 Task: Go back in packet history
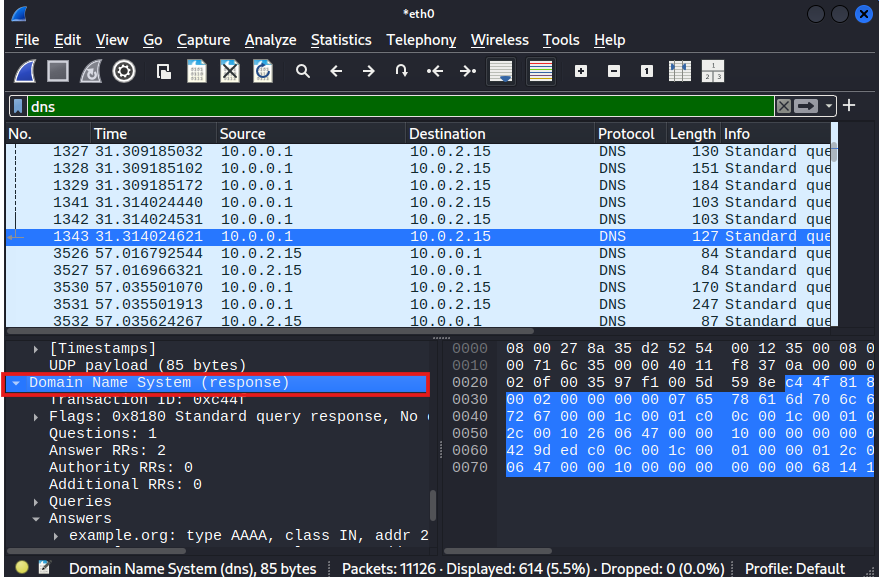point(336,71)
